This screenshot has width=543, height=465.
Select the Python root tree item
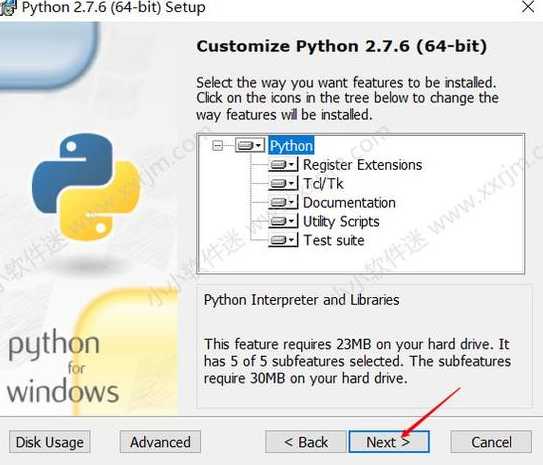point(291,146)
